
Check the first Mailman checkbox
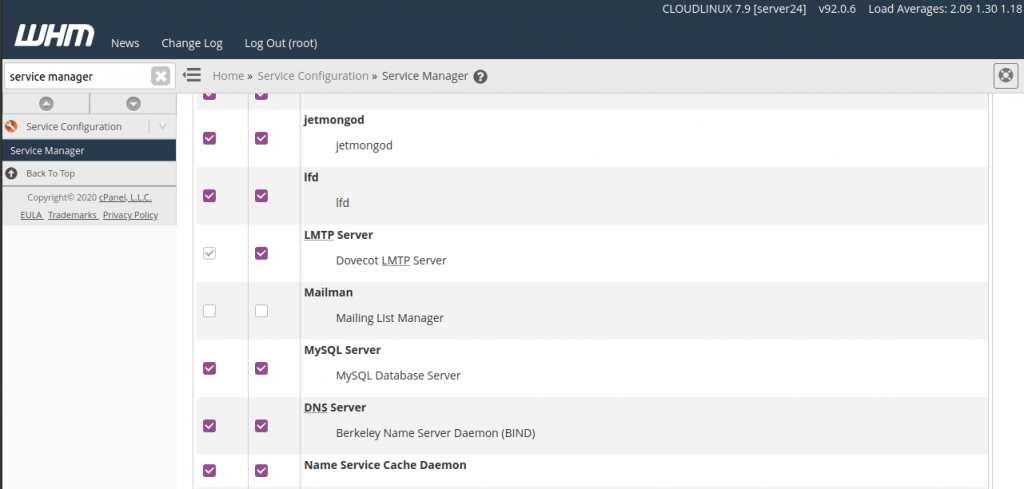point(209,311)
